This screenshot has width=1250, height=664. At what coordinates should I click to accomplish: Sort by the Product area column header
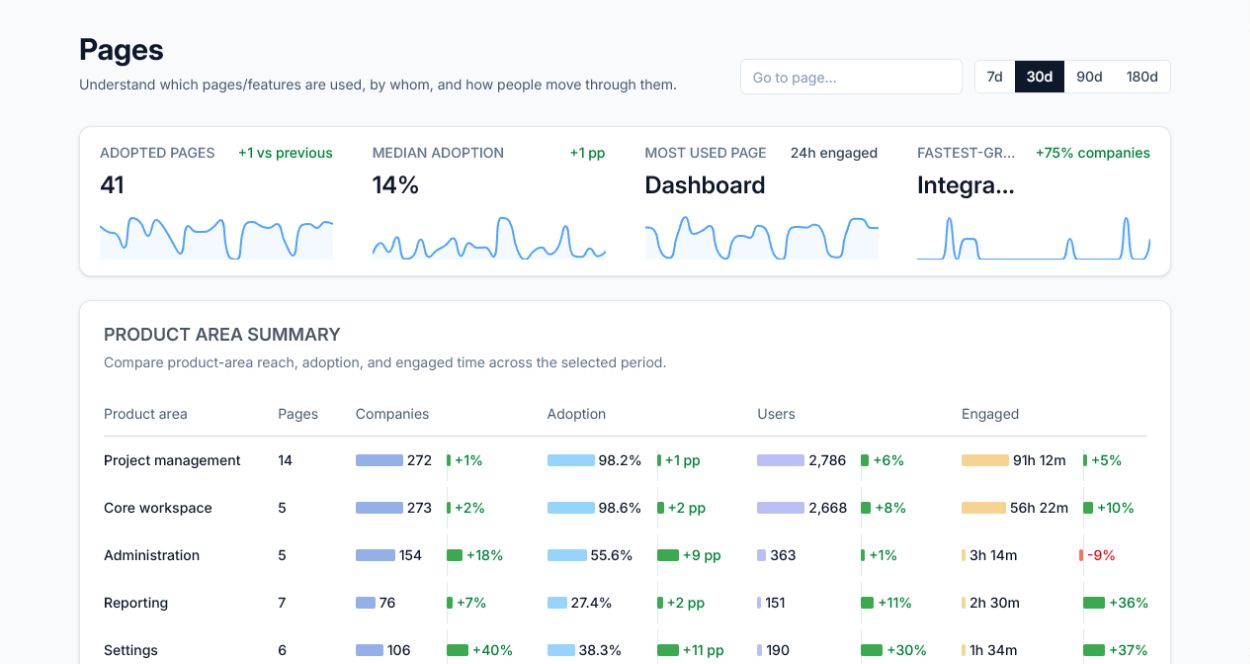145,414
